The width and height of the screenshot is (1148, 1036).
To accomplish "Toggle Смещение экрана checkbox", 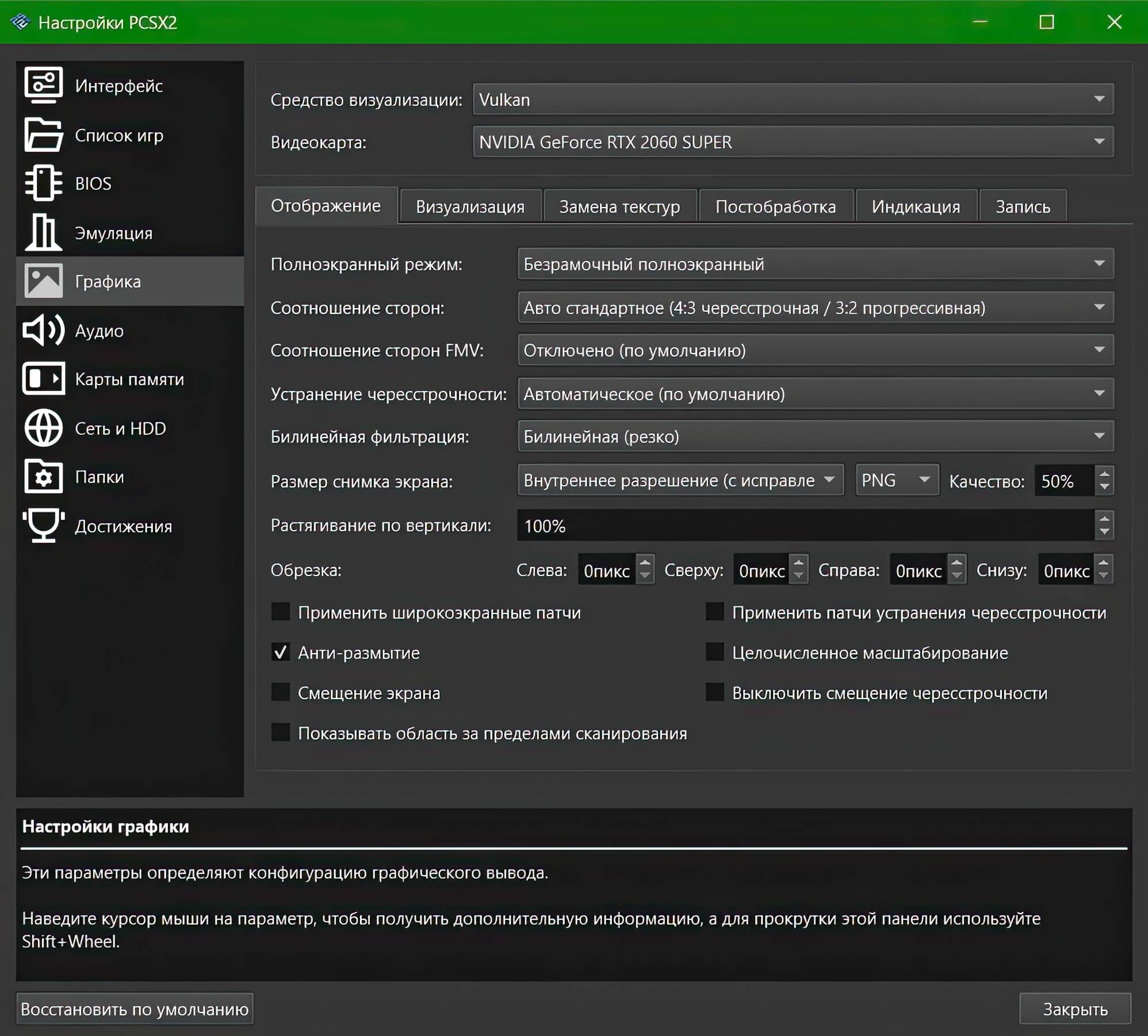I will 281,692.
